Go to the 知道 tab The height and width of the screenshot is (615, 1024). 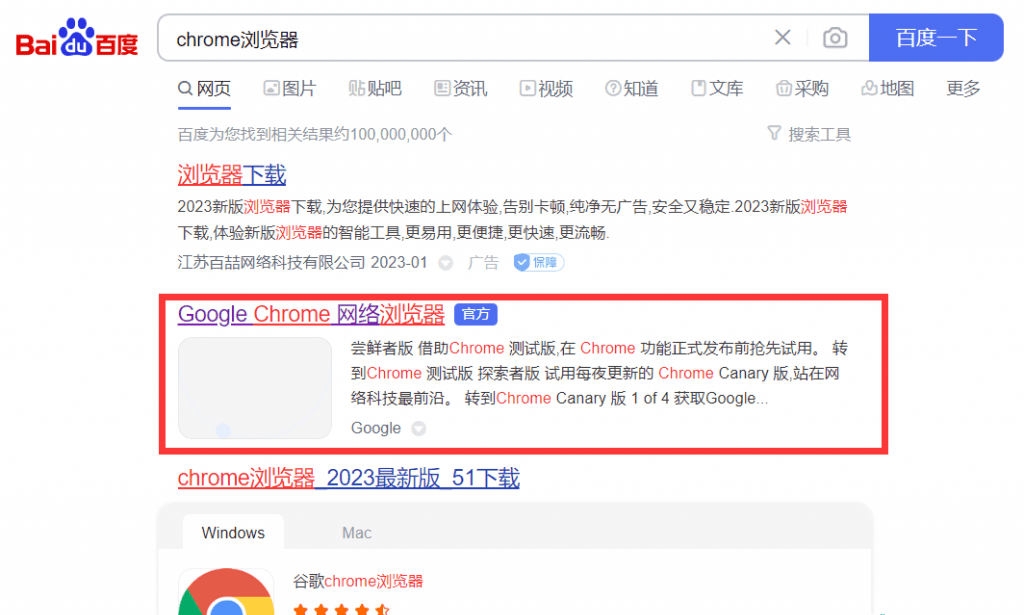[632, 89]
